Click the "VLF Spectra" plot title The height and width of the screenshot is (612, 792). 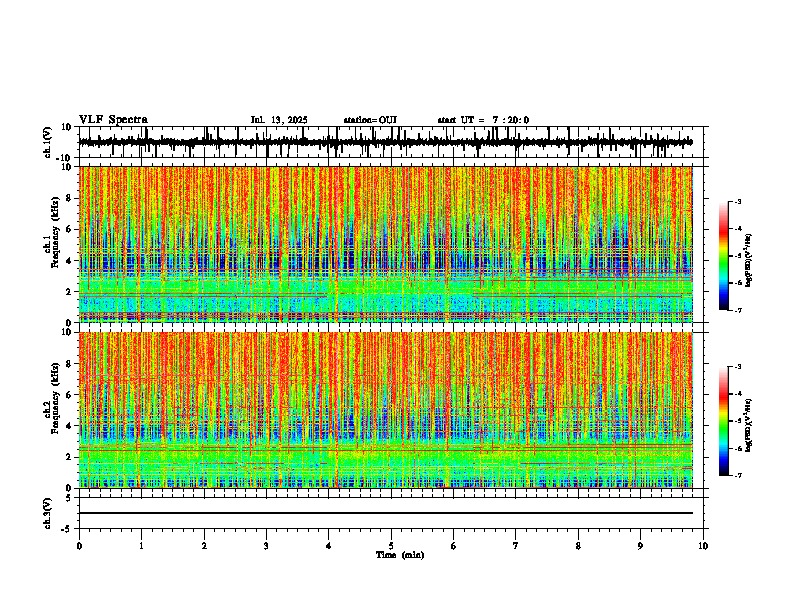(x=113, y=120)
